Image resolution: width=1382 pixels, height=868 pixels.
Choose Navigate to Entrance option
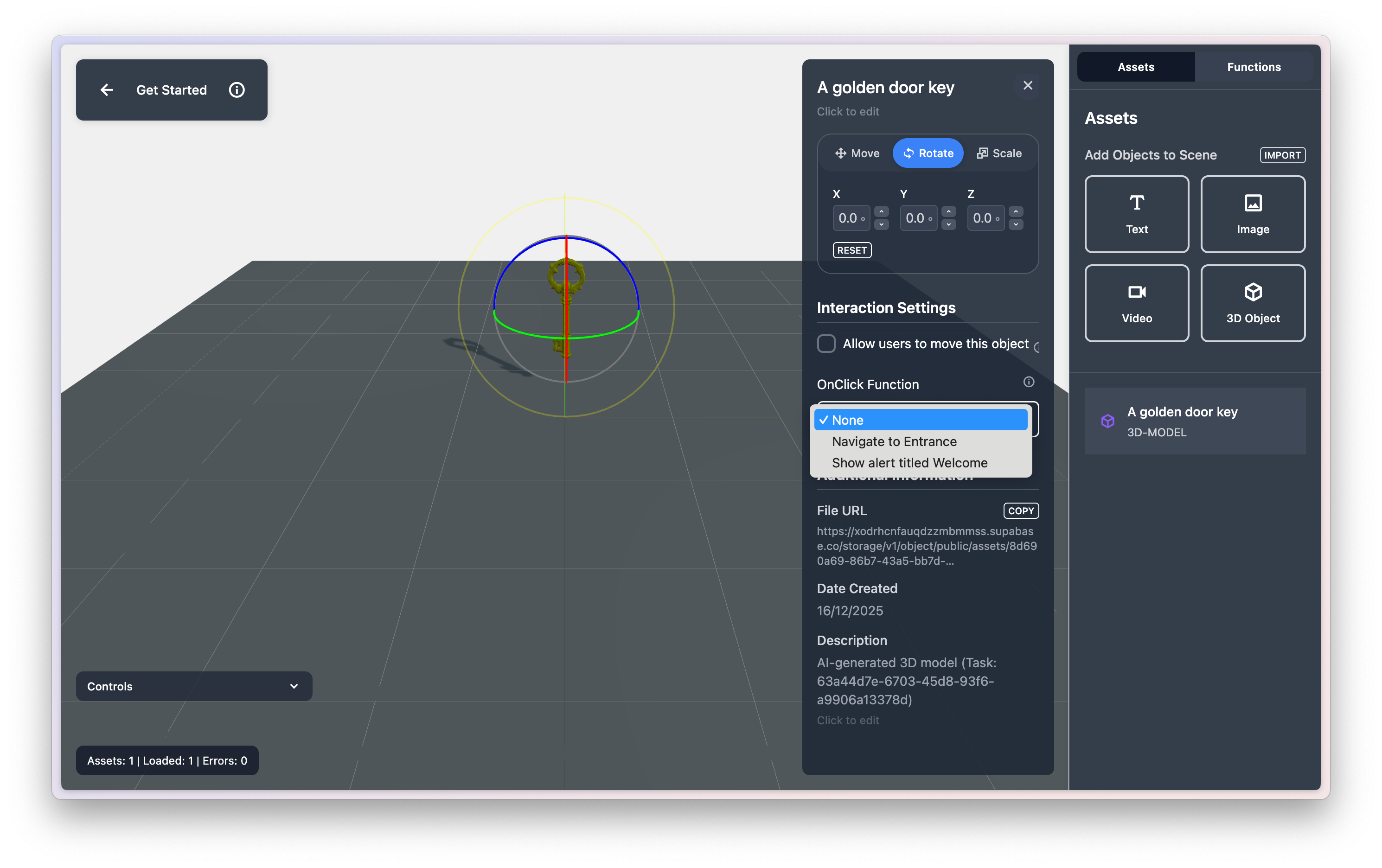tap(920, 441)
